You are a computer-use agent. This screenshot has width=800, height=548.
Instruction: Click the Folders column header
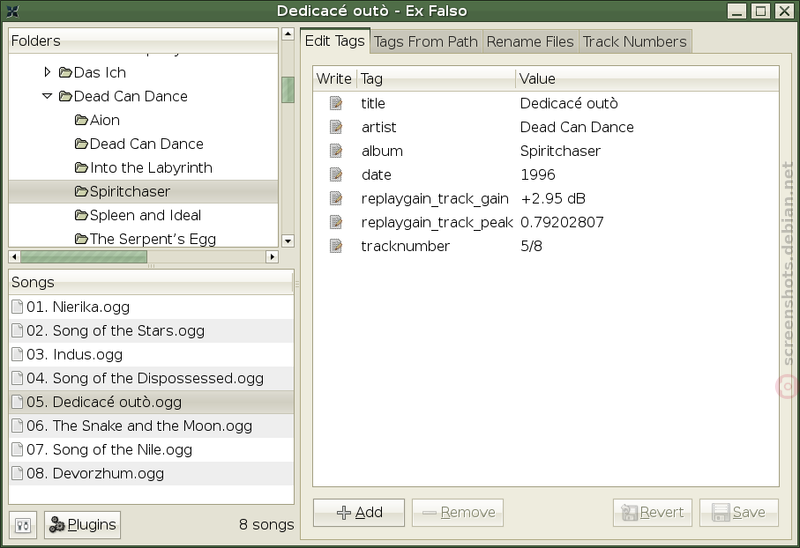click(x=143, y=41)
